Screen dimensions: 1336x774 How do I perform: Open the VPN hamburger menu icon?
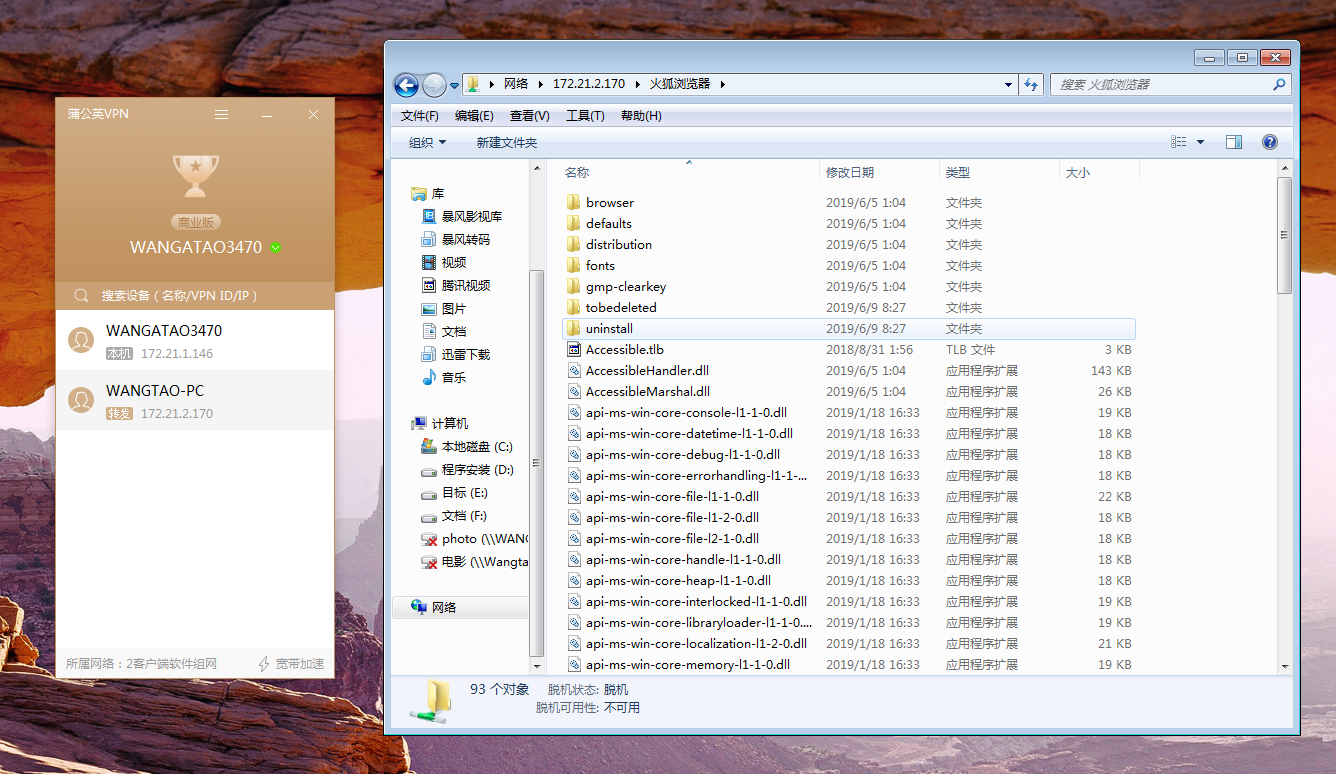click(222, 115)
